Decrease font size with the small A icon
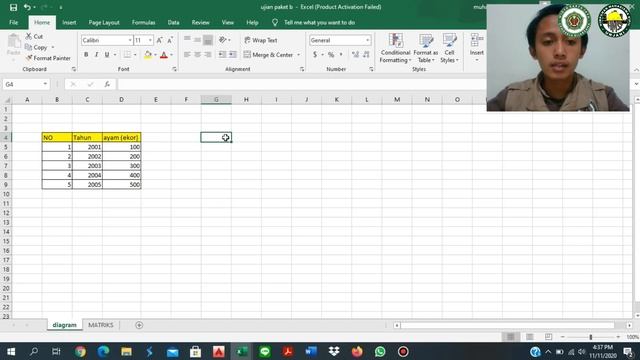 tap(170, 40)
